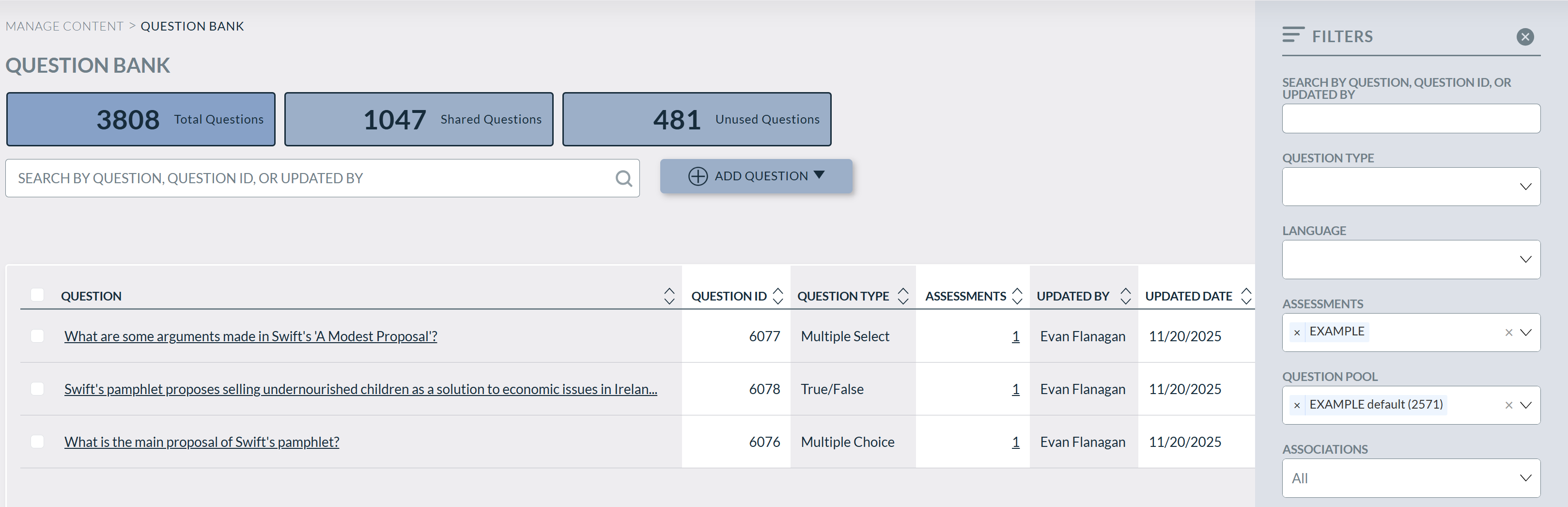Toggle the select all questions checkbox
The height and width of the screenshot is (507, 1568).
tap(37, 295)
